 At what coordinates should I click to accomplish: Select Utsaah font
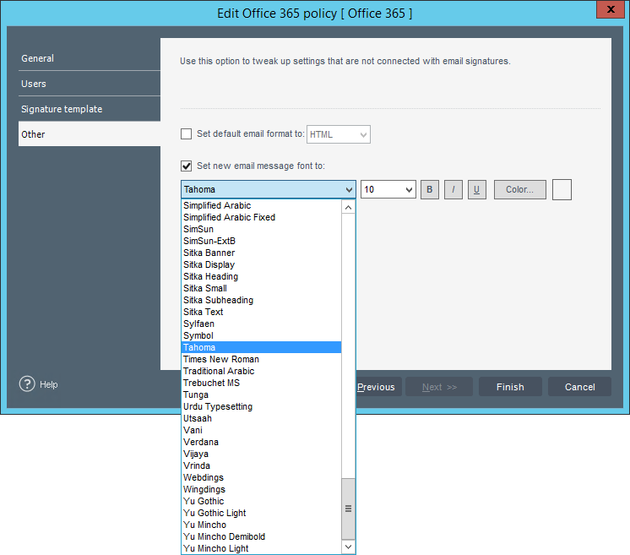pos(261,418)
